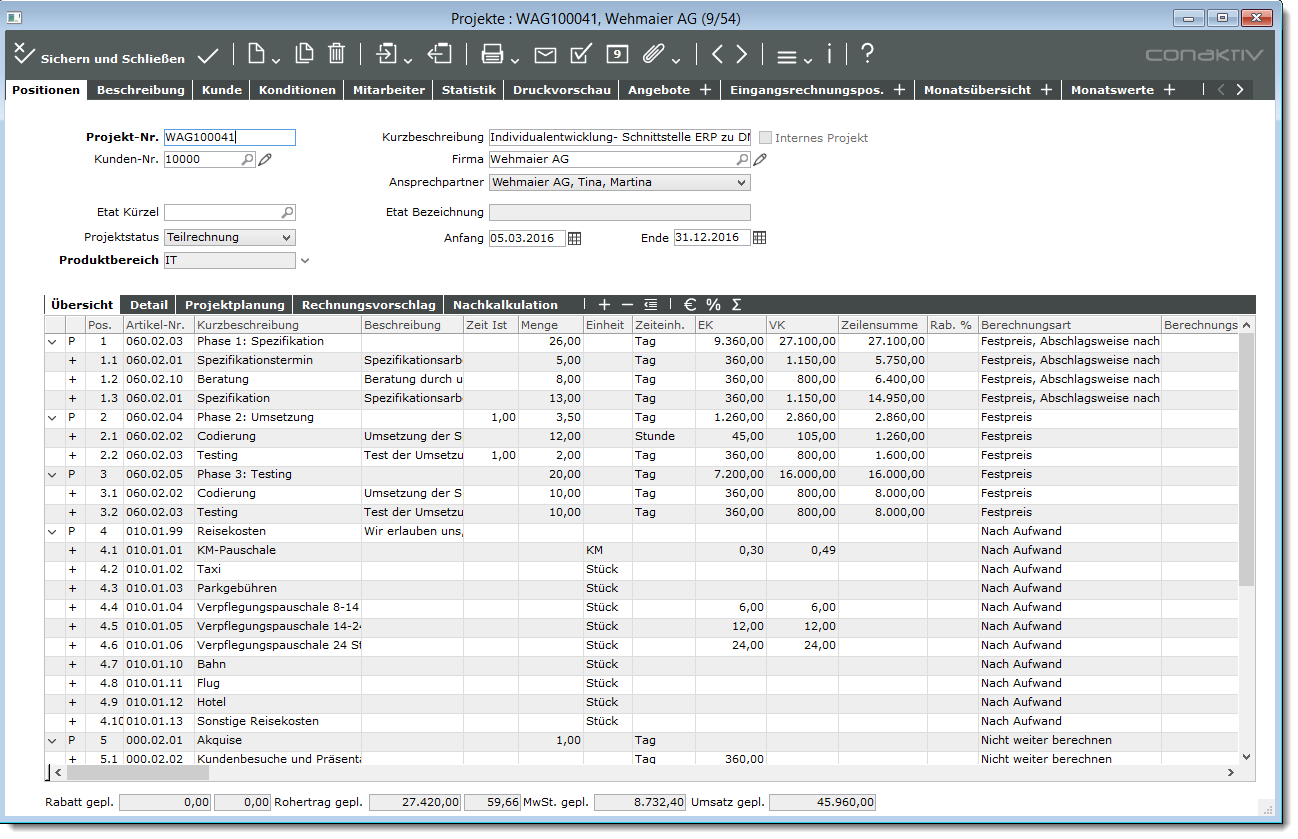The height and width of the screenshot is (839, 1298).
Task: Click the Projekt-Nr. input field
Action: (229, 138)
